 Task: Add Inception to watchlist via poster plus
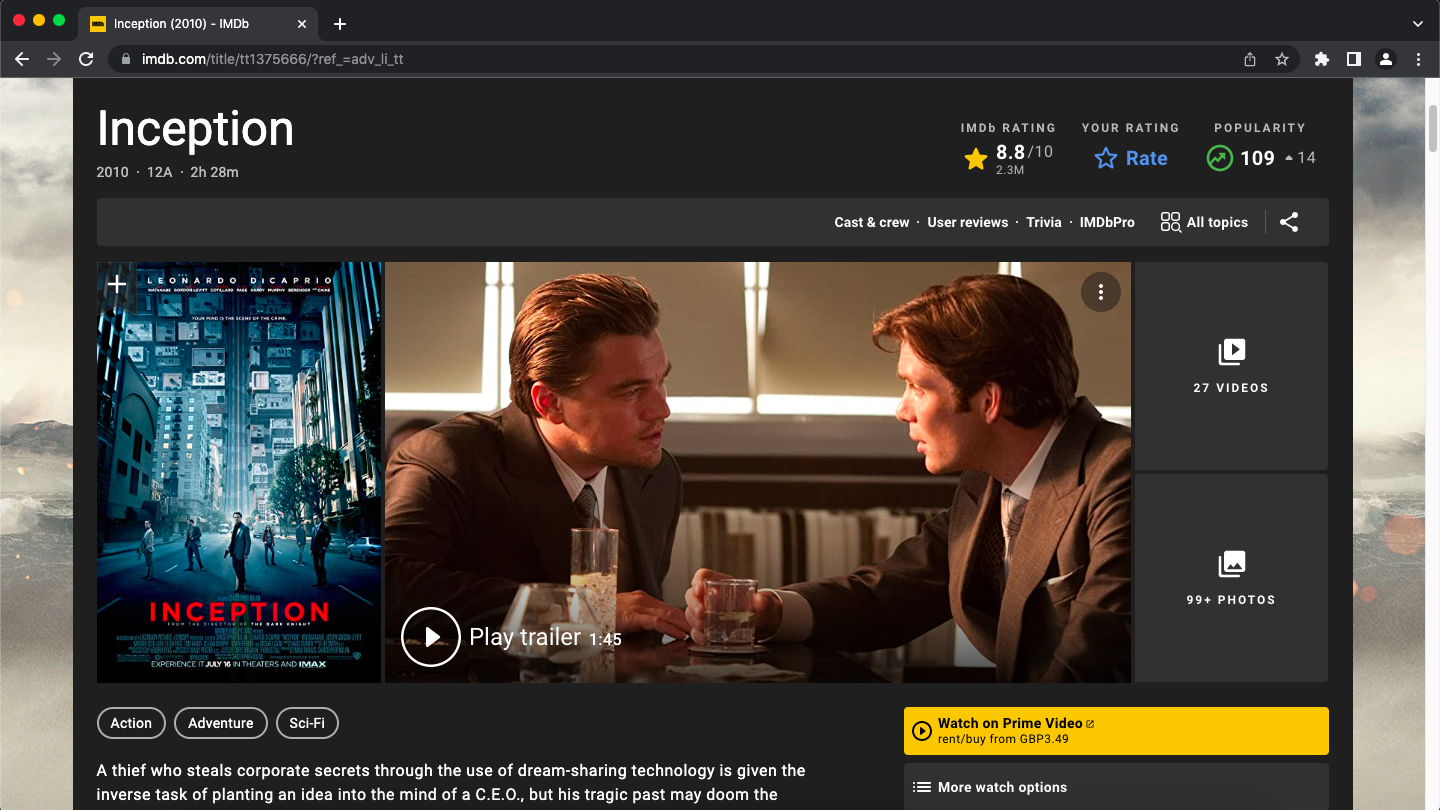click(x=117, y=285)
